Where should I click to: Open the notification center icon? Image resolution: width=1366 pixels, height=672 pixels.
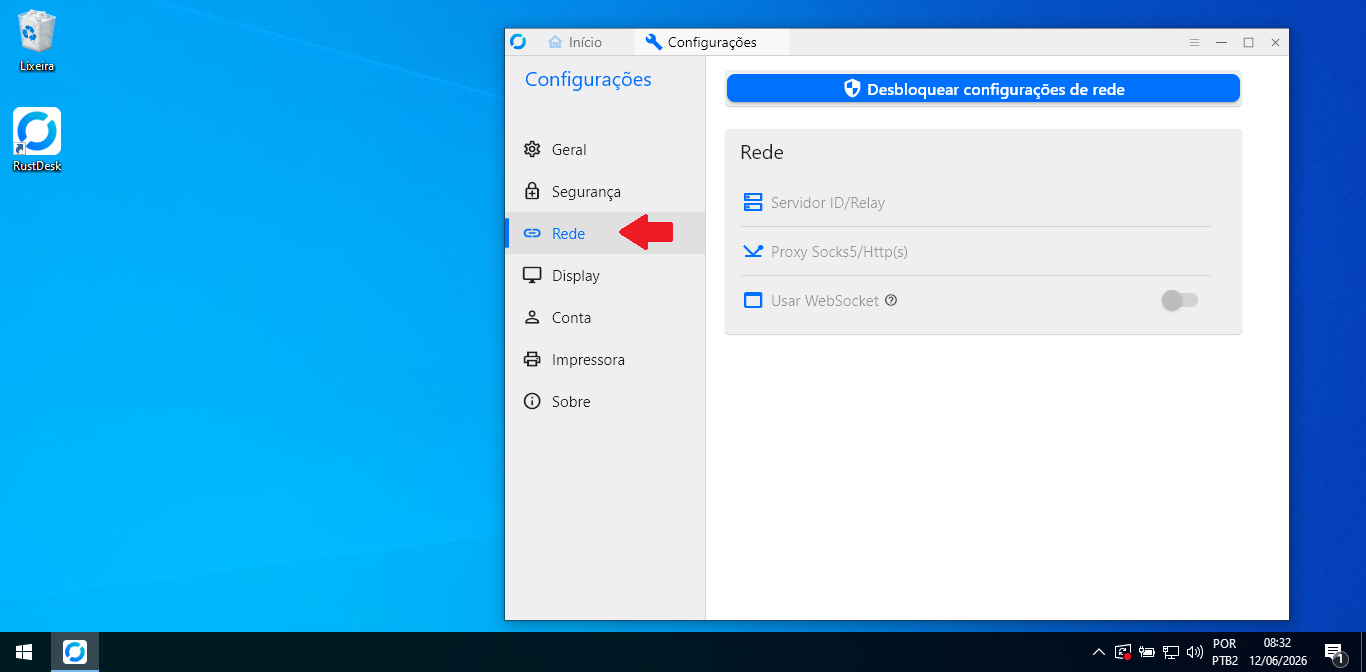pos(1335,652)
